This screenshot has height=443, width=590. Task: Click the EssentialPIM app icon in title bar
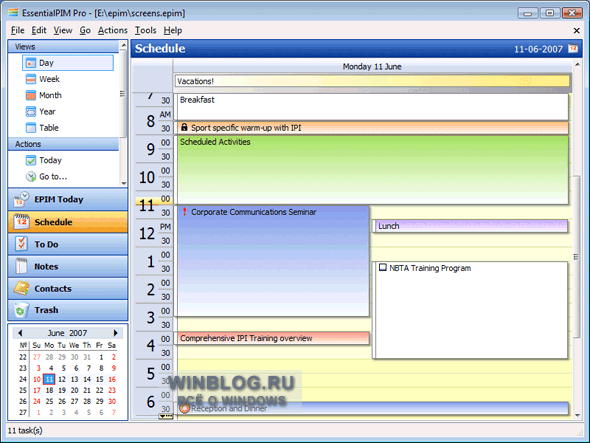click(14, 13)
